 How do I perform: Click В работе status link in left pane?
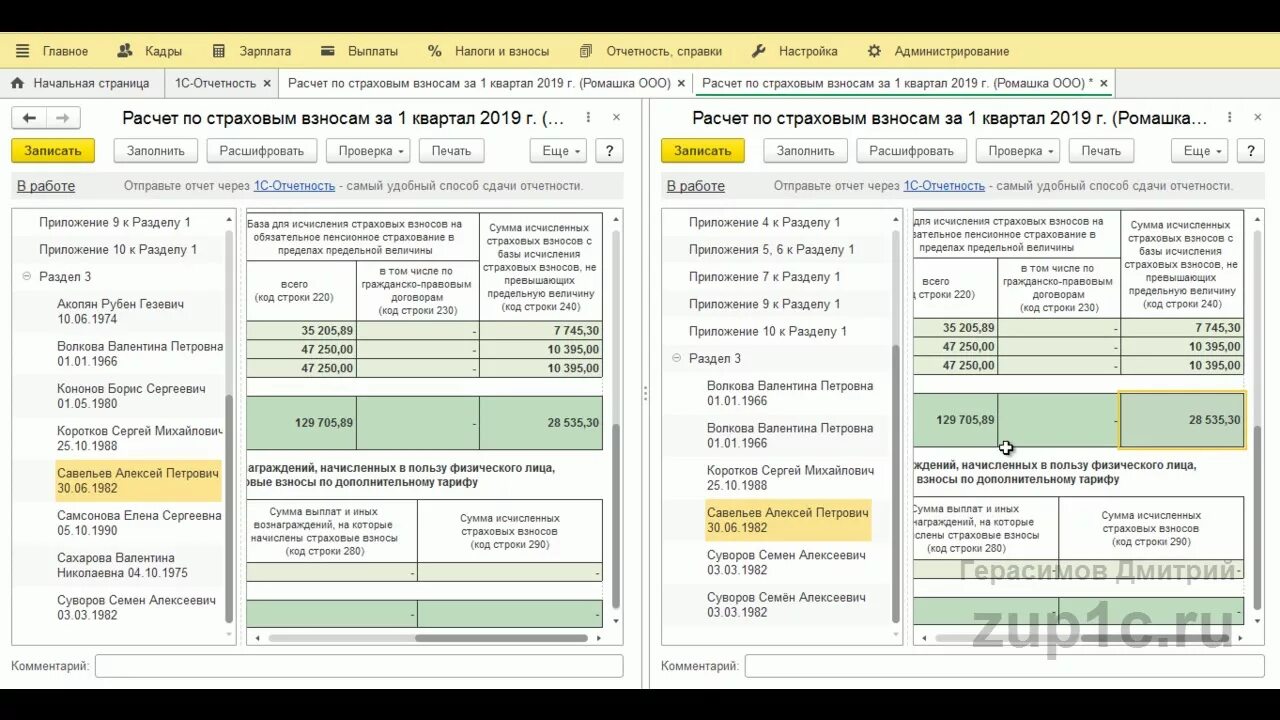[46, 186]
